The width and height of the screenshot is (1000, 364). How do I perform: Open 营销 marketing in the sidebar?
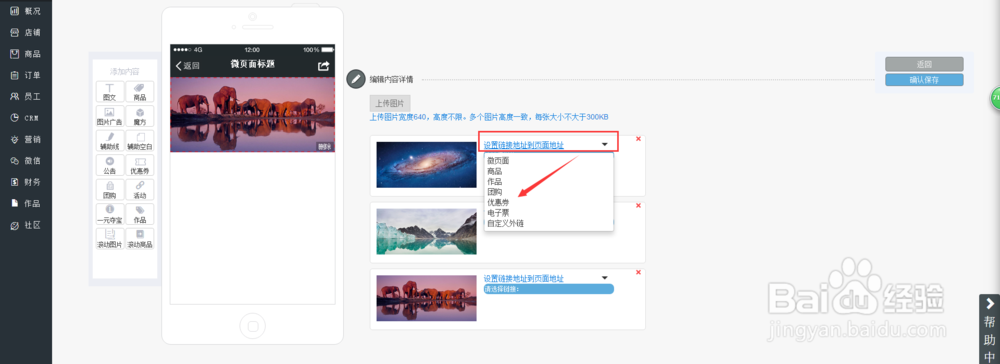click(26, 140)
